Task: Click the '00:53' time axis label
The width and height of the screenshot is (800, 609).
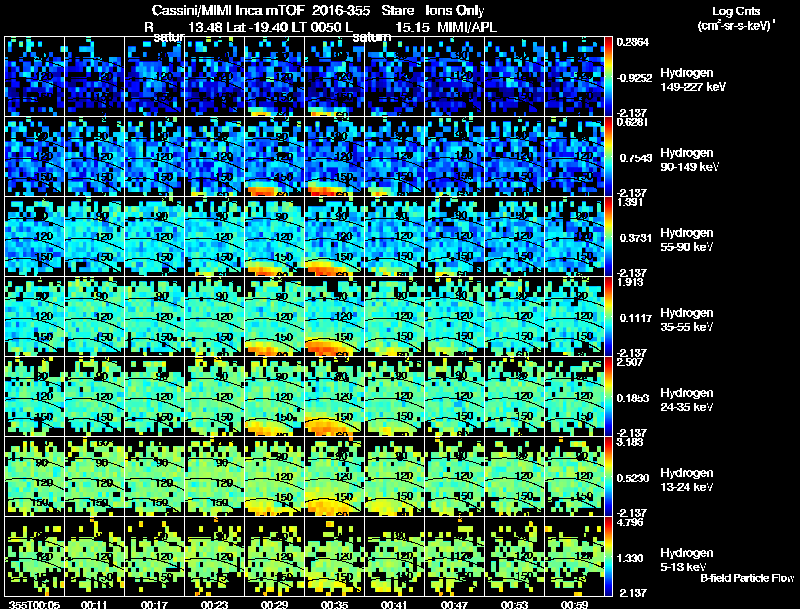Action: click(x=514, y=604)
